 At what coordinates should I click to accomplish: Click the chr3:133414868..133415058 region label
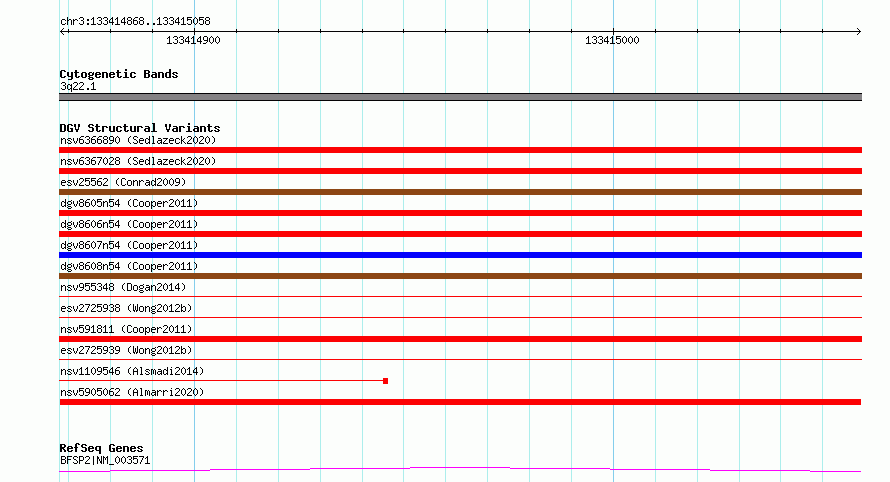[x=135, y=22]
